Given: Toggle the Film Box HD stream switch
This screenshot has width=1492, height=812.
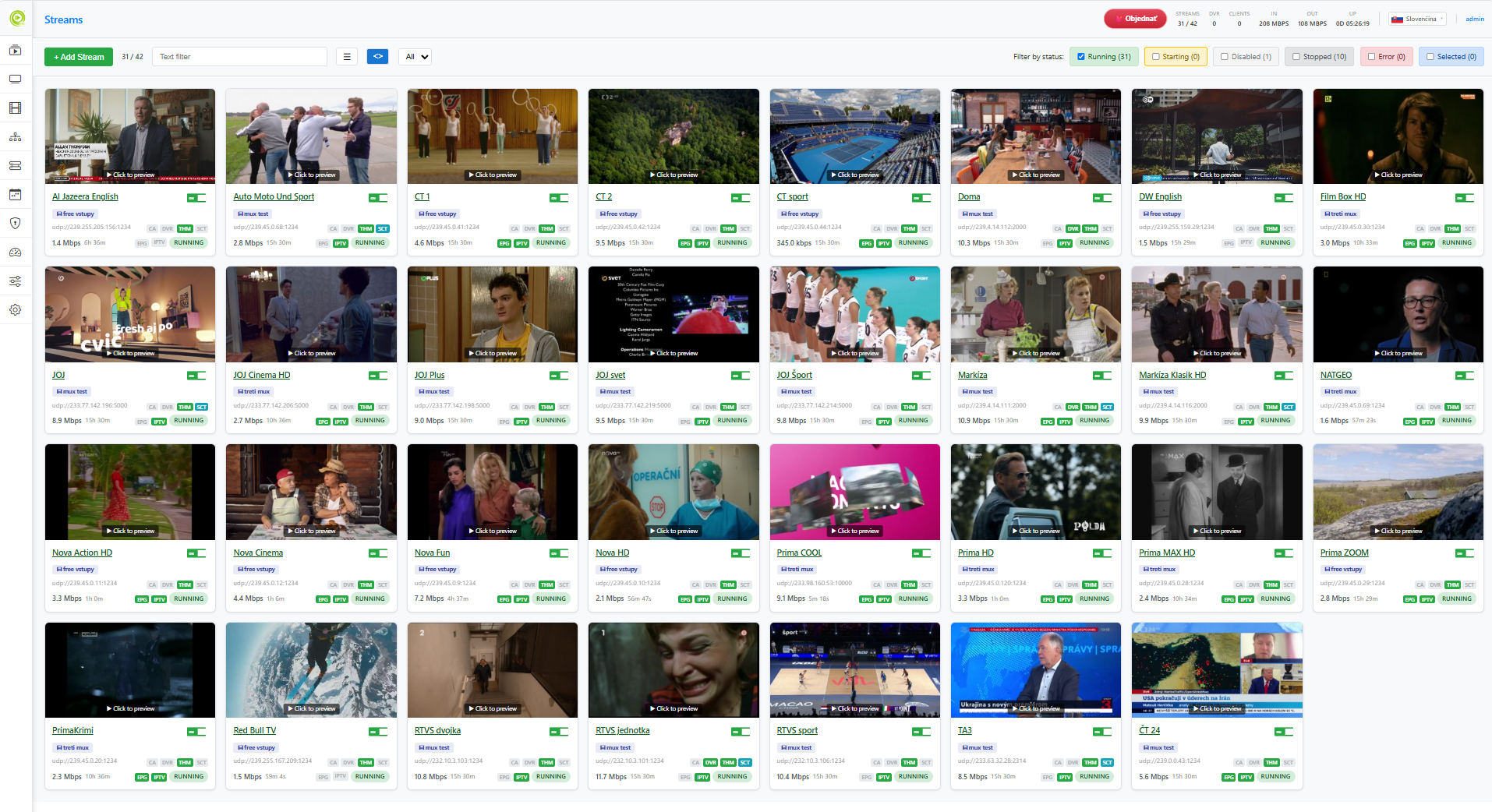Looking at the screenshot, I should [1465, 198].
